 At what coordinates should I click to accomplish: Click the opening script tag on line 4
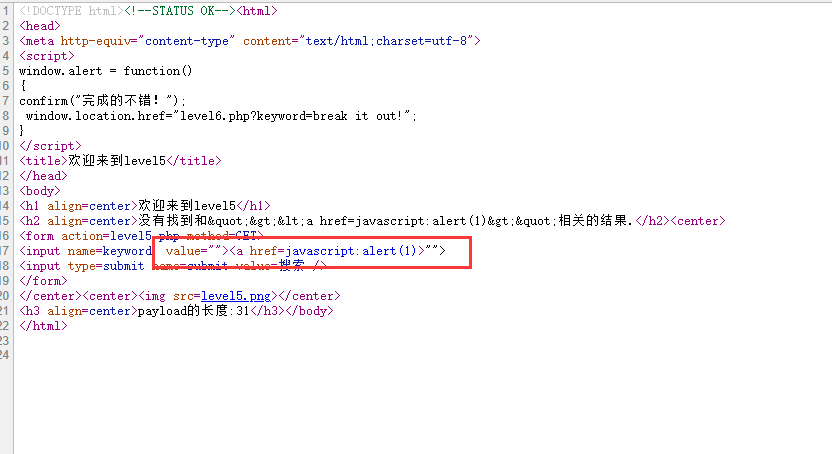pyautogui.click(x=47, y=56)
